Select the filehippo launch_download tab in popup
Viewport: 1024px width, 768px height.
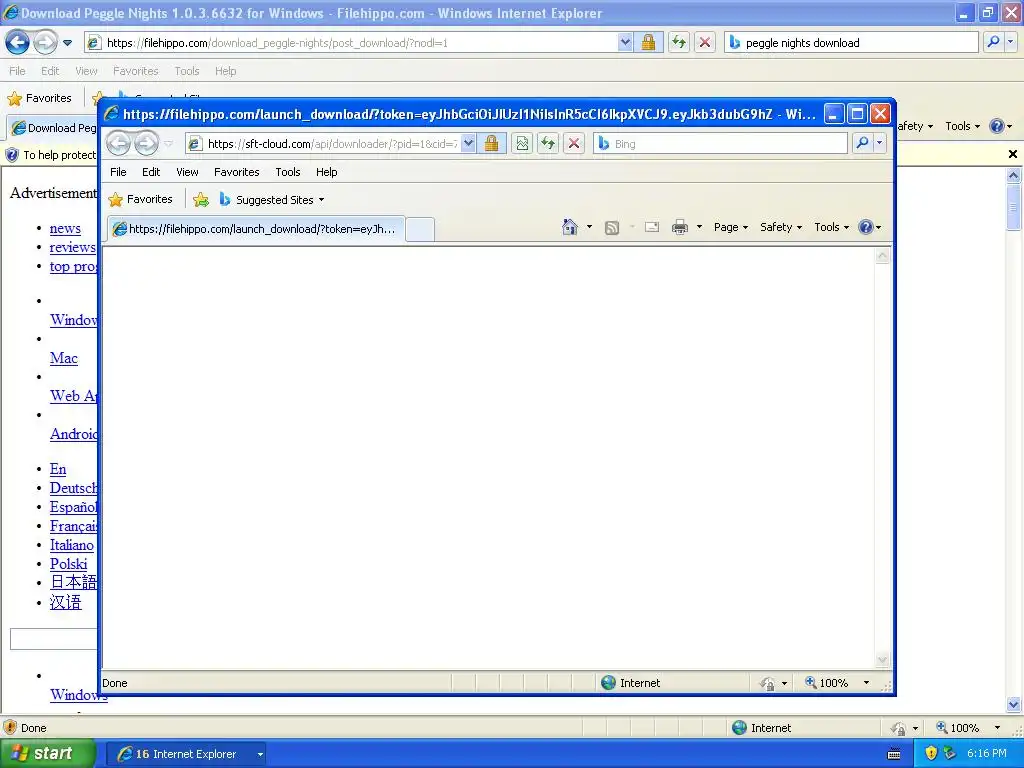[x=255, y=229]
